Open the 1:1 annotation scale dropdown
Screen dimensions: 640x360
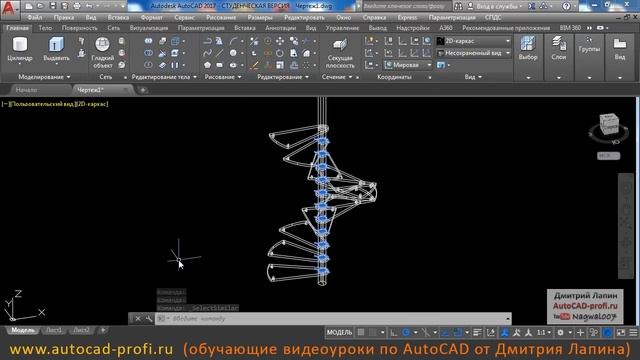pos(543,333)
